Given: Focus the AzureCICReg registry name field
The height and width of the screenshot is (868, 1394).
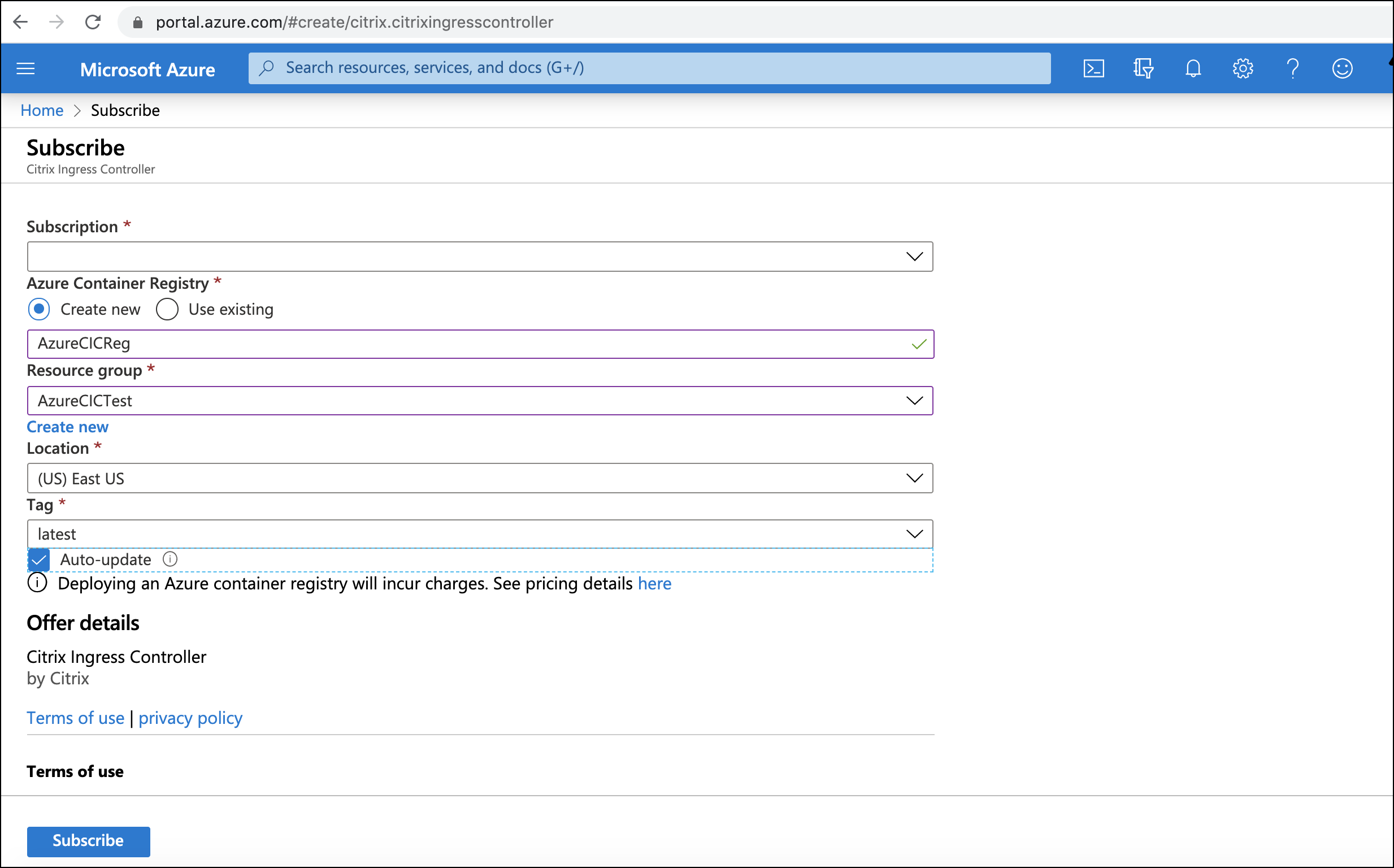Looking at the screenshot, I should point(480,344).
